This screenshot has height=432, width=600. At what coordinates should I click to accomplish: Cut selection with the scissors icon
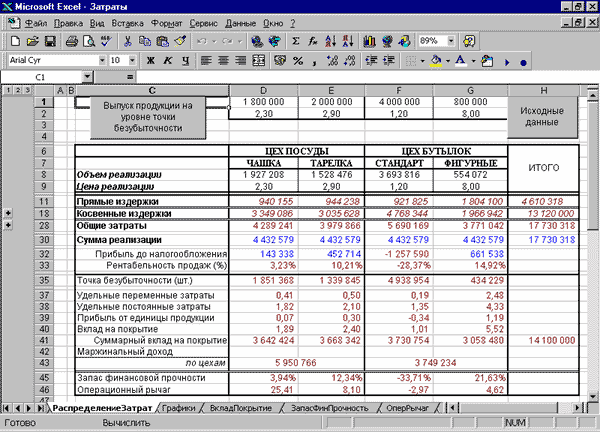127,41
